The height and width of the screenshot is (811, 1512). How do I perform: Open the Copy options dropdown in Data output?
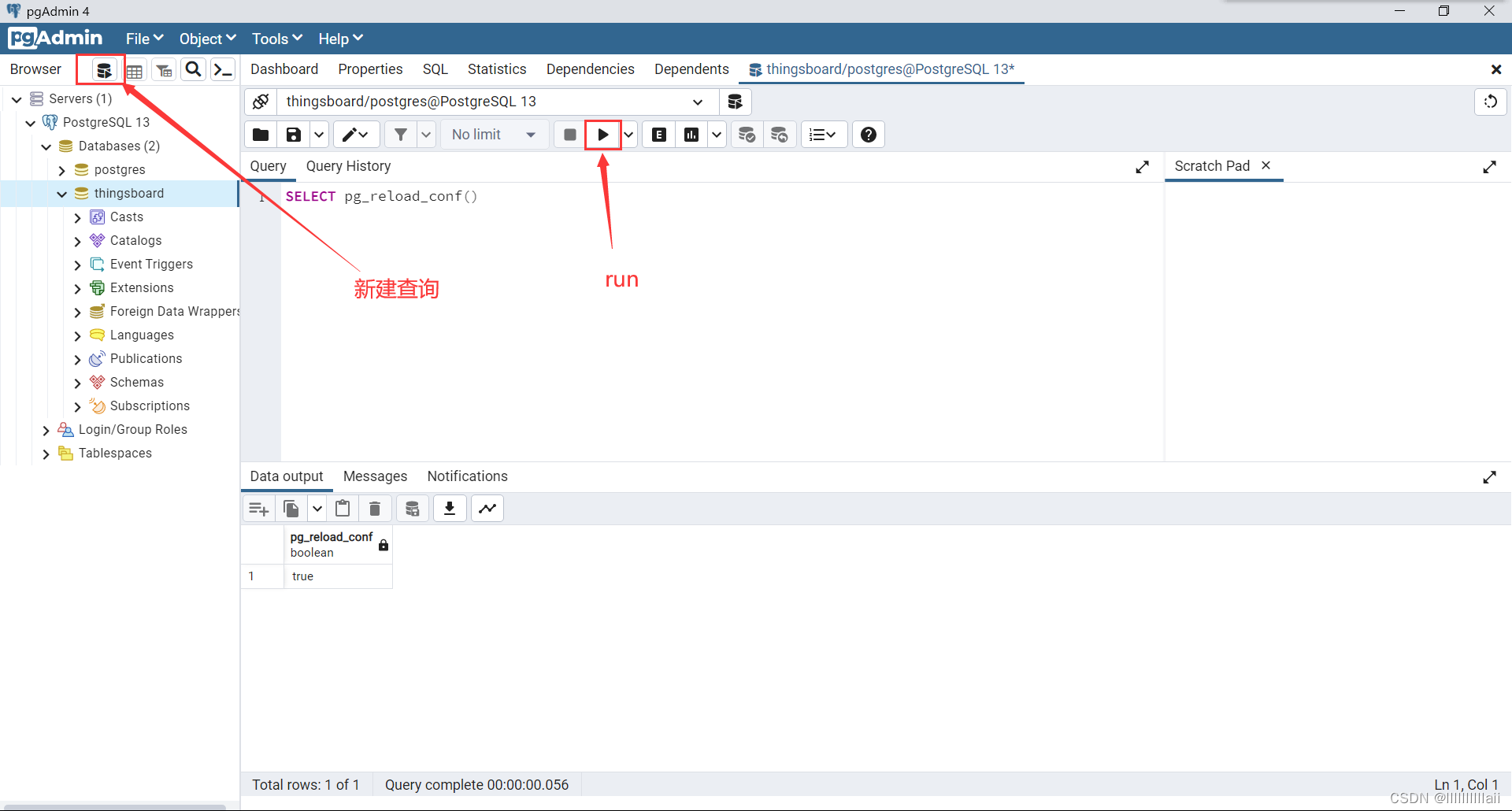pyautogui.click(x=317, y=509)
